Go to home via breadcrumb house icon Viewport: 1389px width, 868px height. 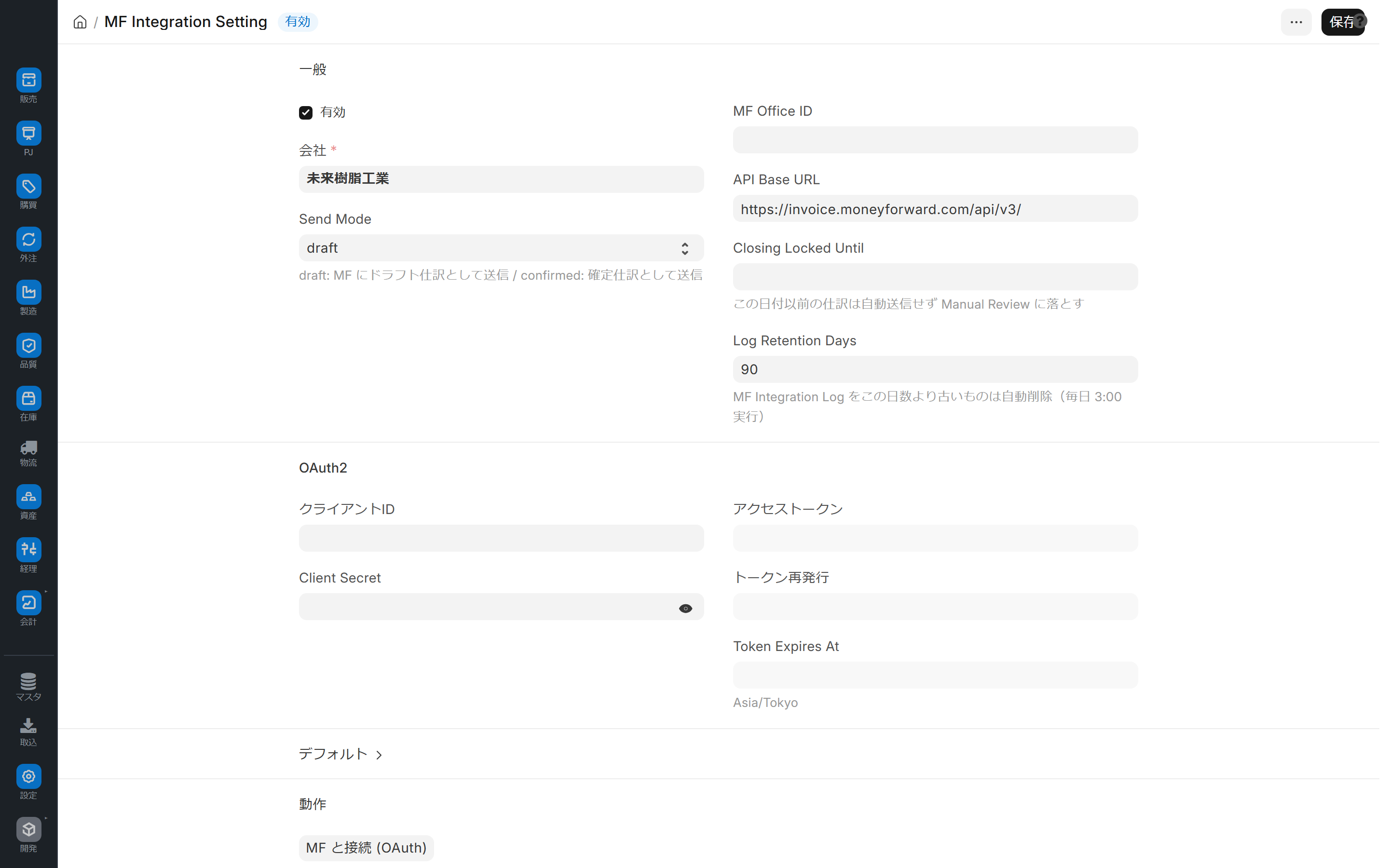80,22
